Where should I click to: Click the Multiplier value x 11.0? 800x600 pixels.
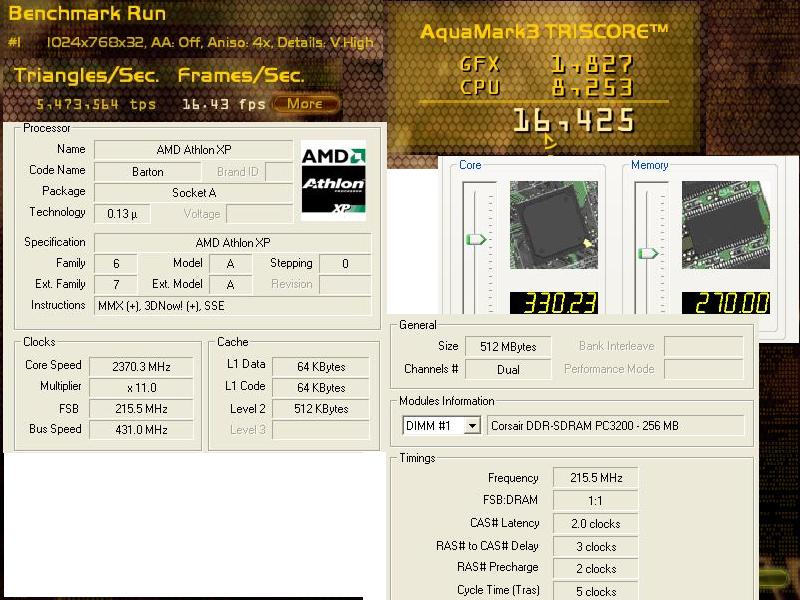[141, 388]
